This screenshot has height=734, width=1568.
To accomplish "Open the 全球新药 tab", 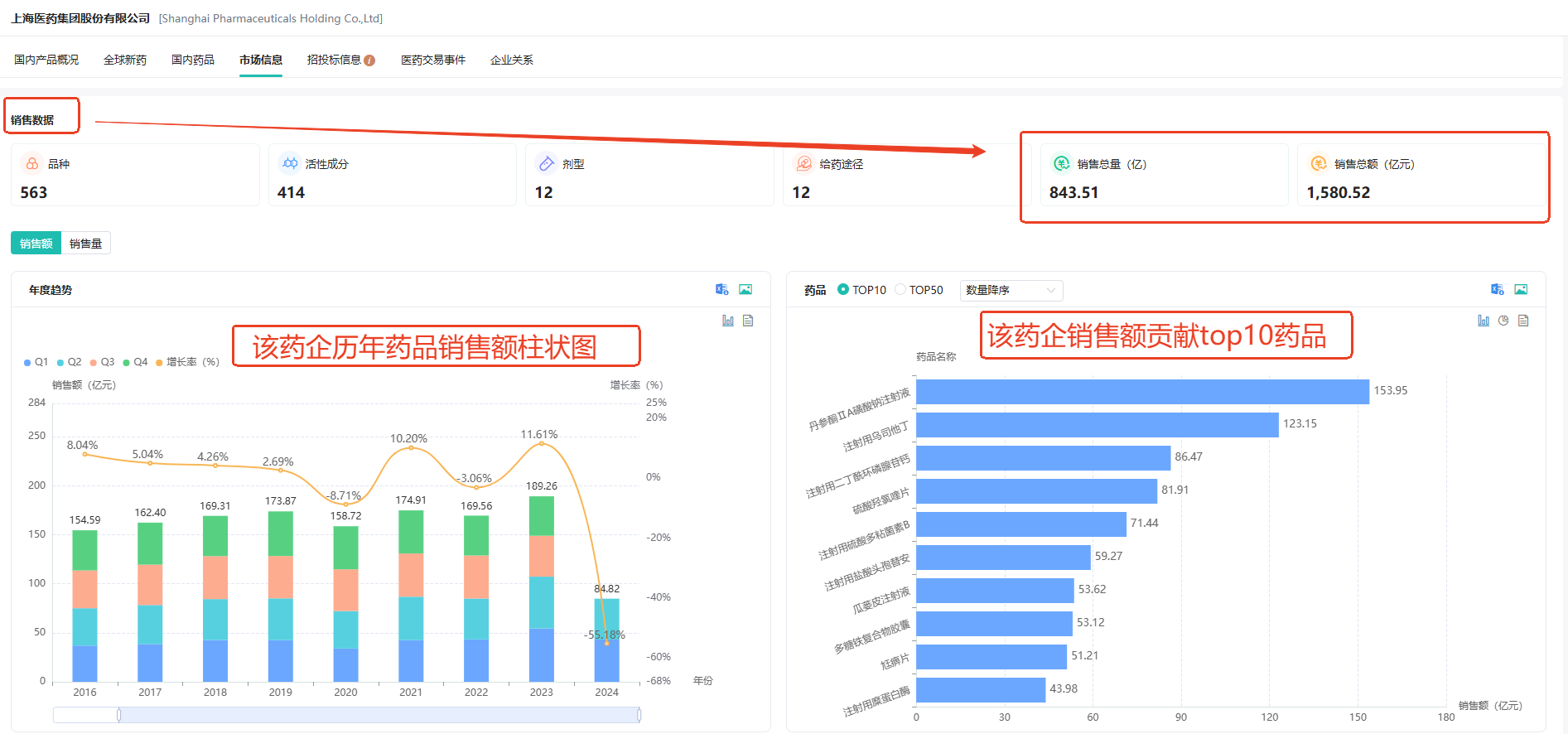I will 125,60.
